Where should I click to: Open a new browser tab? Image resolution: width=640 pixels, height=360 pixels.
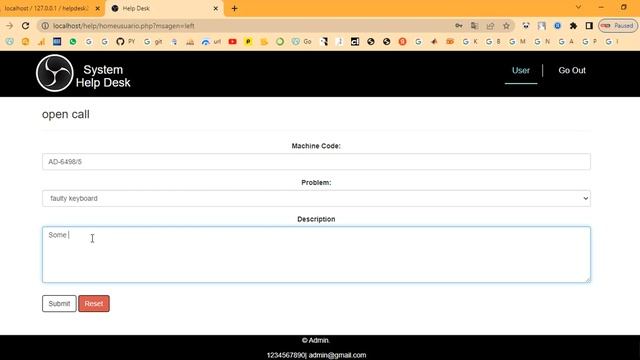pyautogui.click(x=234, y=8)
